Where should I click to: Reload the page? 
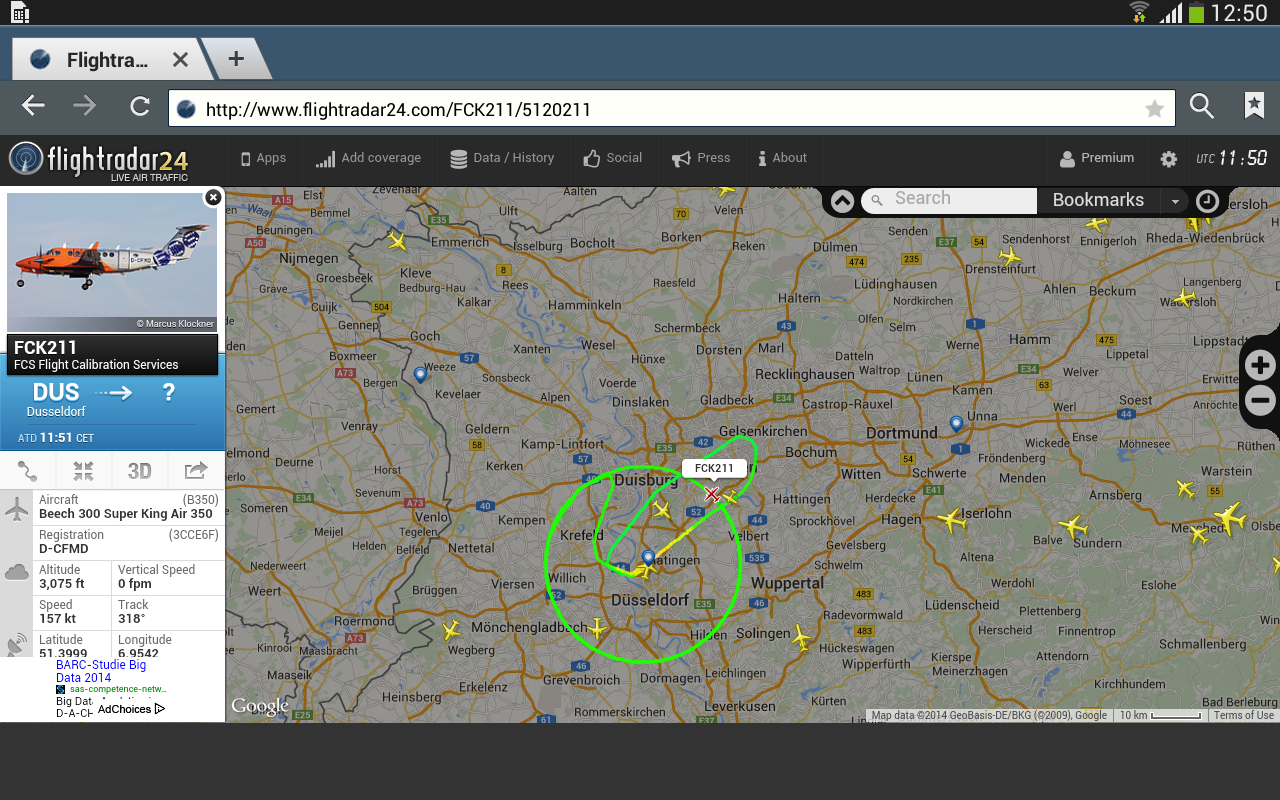tap(139, 107)
